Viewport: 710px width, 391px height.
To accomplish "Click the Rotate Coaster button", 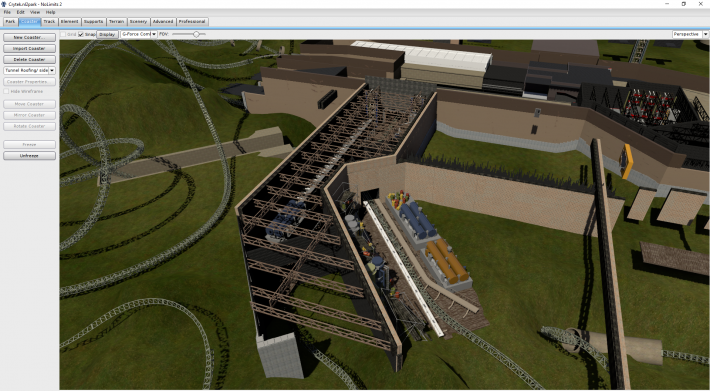I will [29, 126].
